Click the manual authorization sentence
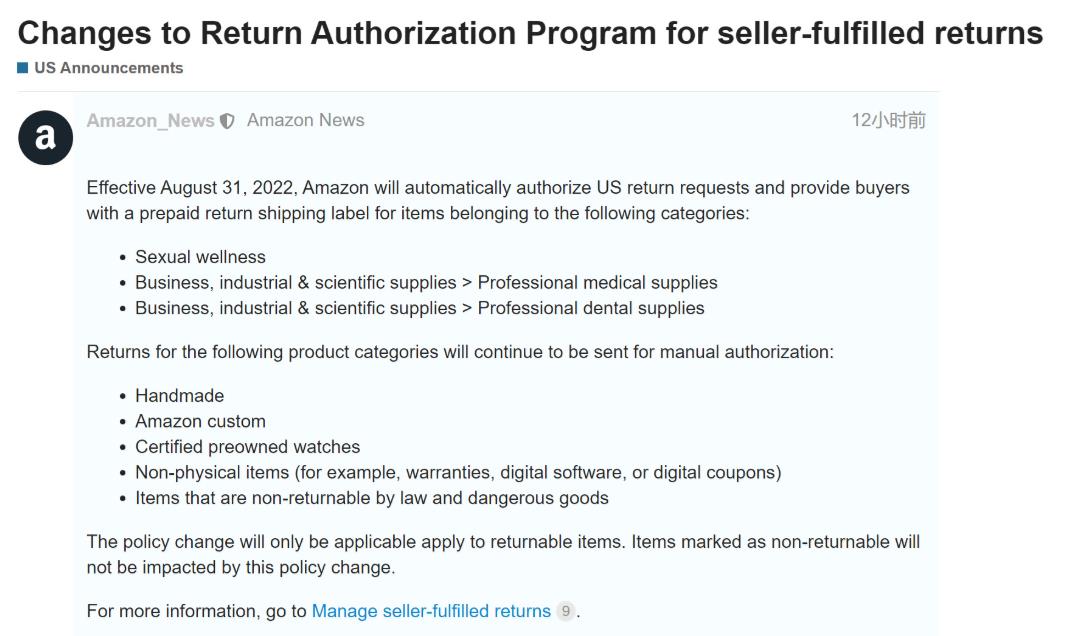 coord(460,352)
